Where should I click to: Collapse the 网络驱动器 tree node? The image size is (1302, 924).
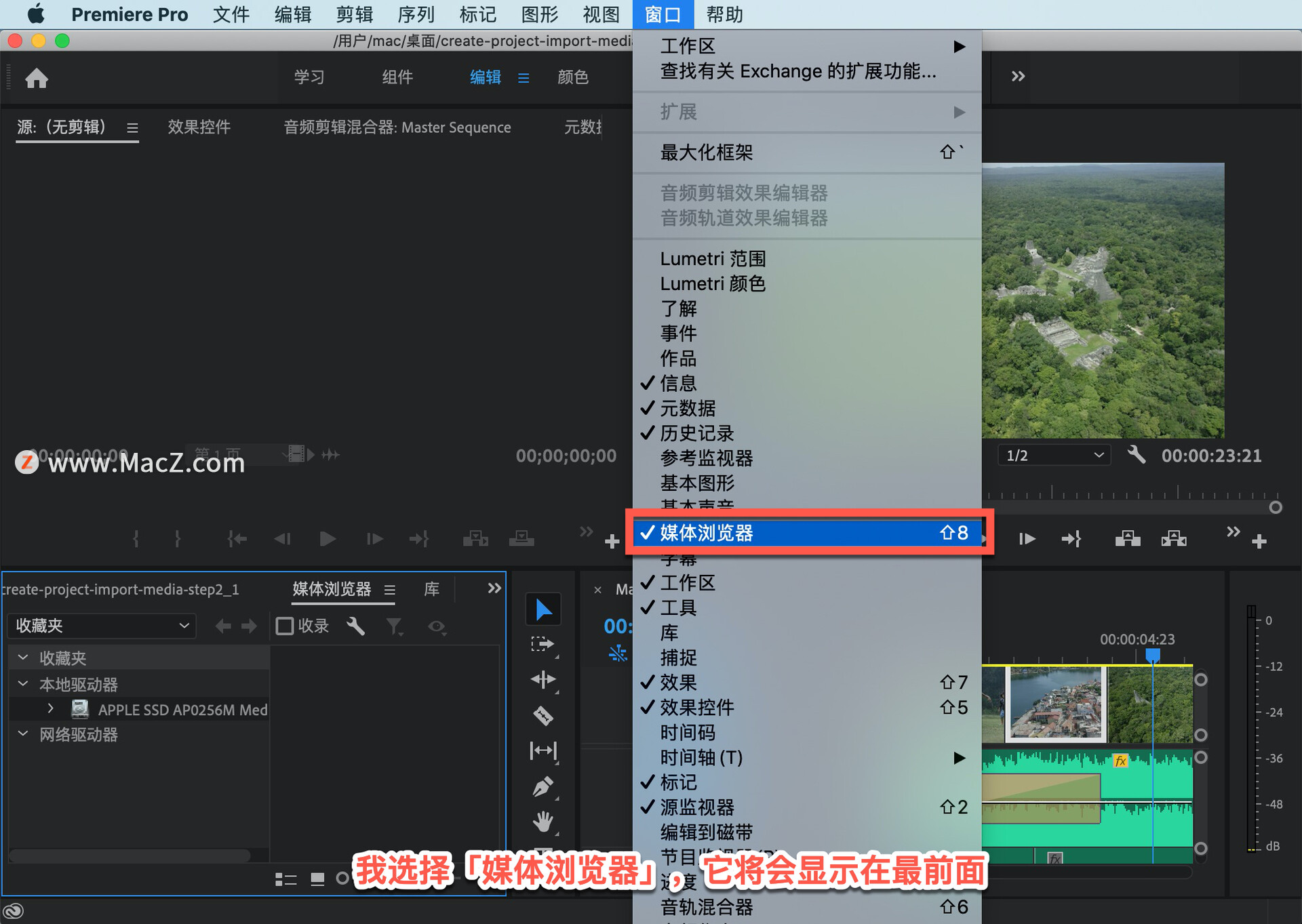[23, 734]
